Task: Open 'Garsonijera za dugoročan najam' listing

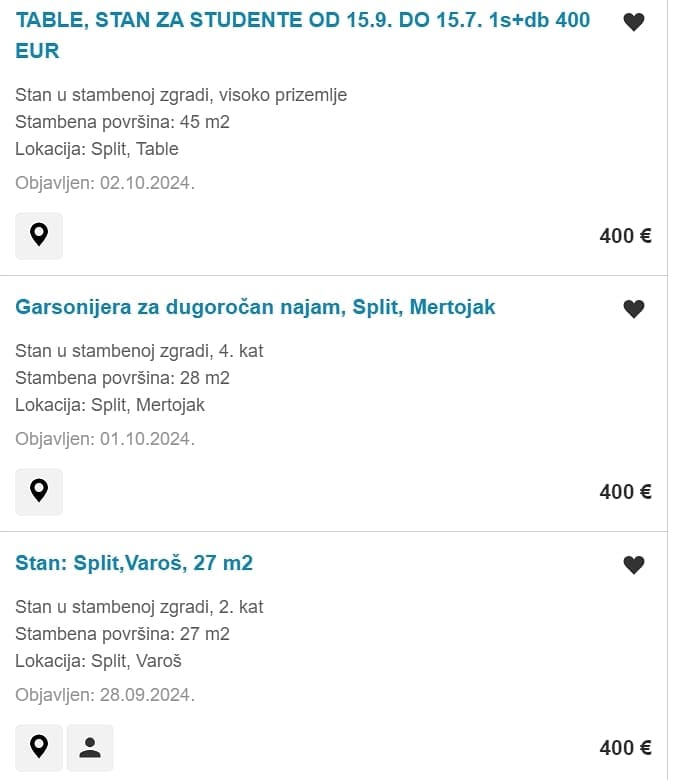Action: tap(255, 307)
